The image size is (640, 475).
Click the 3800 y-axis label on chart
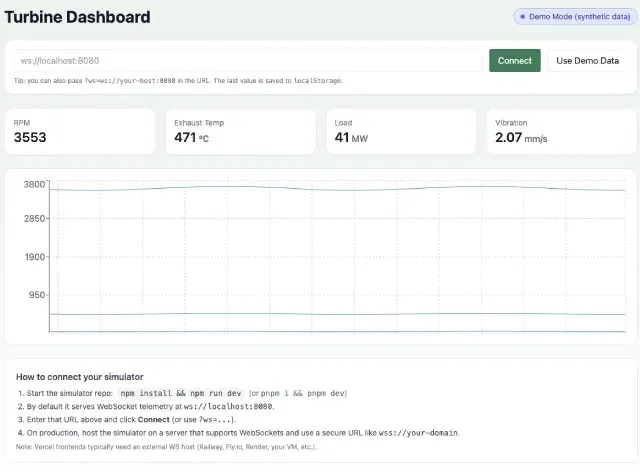tap(35, 184)
